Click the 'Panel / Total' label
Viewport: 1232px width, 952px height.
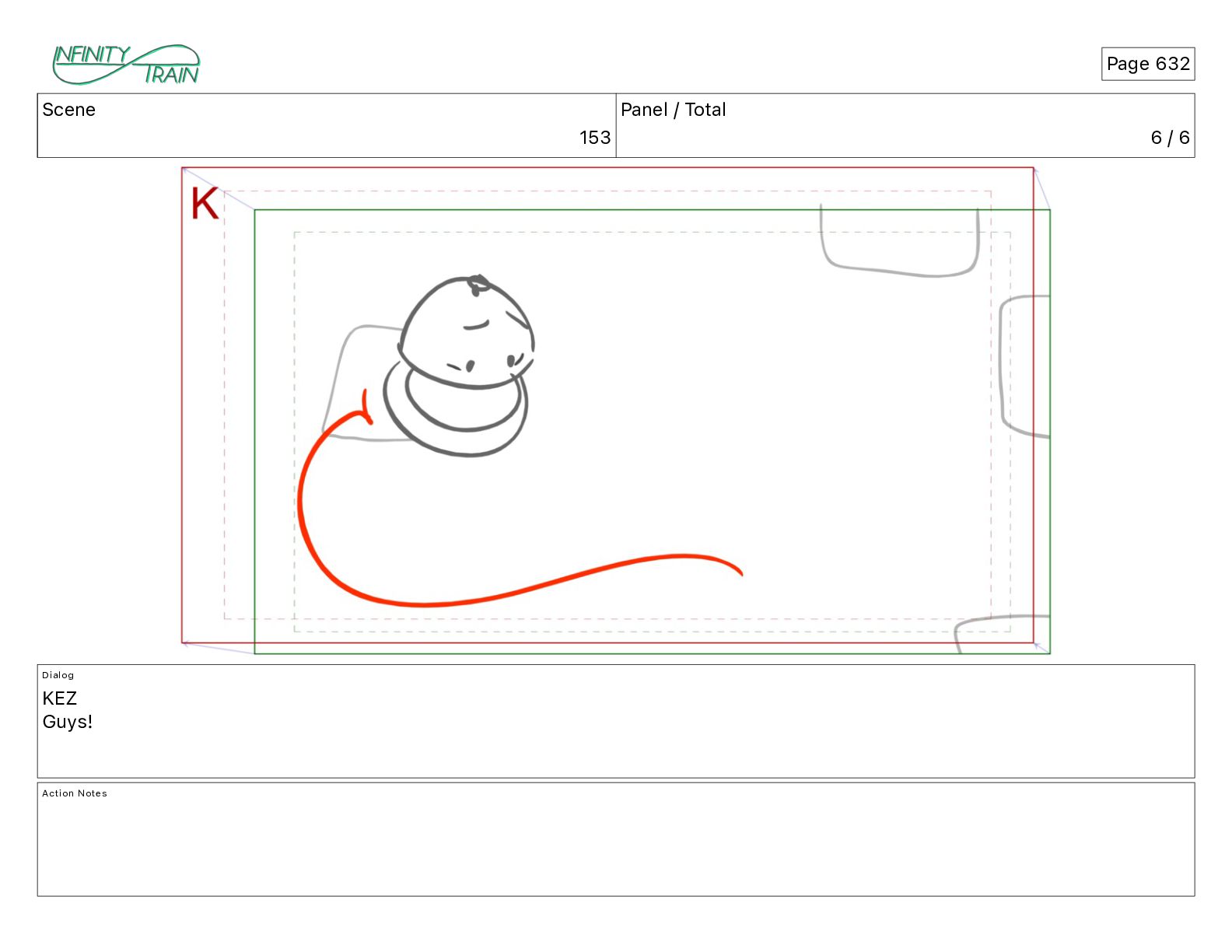pyautogui.click(x=673, y=110)
